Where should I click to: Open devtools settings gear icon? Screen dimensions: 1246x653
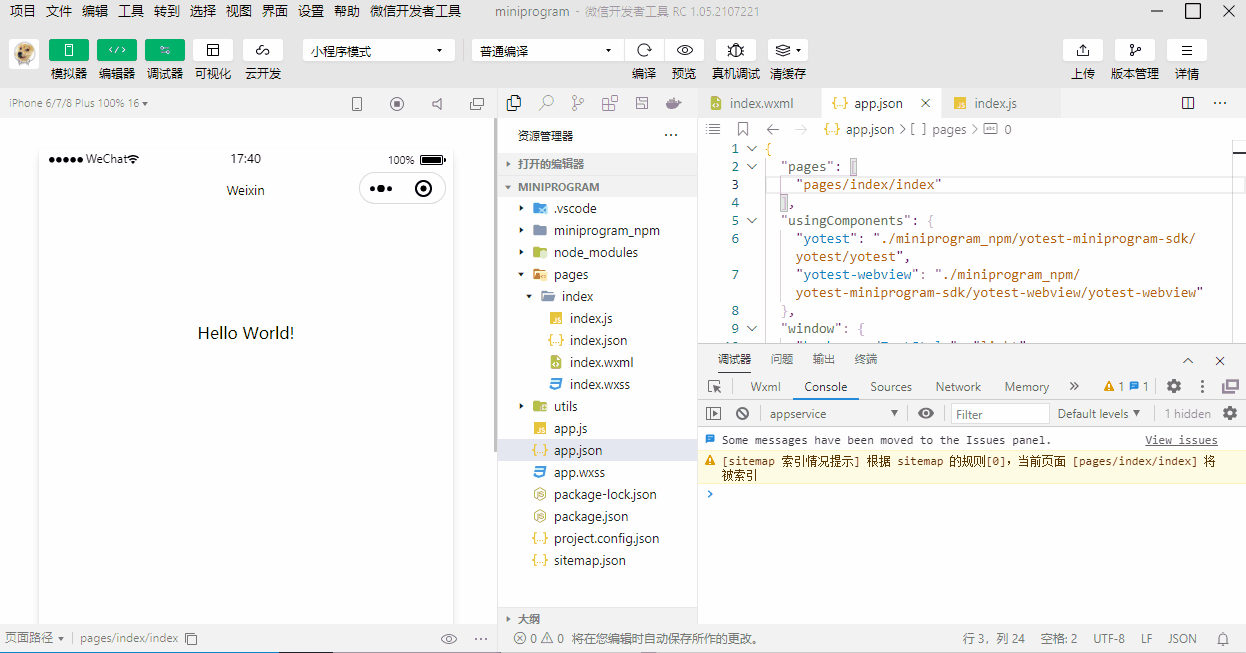1174,387
